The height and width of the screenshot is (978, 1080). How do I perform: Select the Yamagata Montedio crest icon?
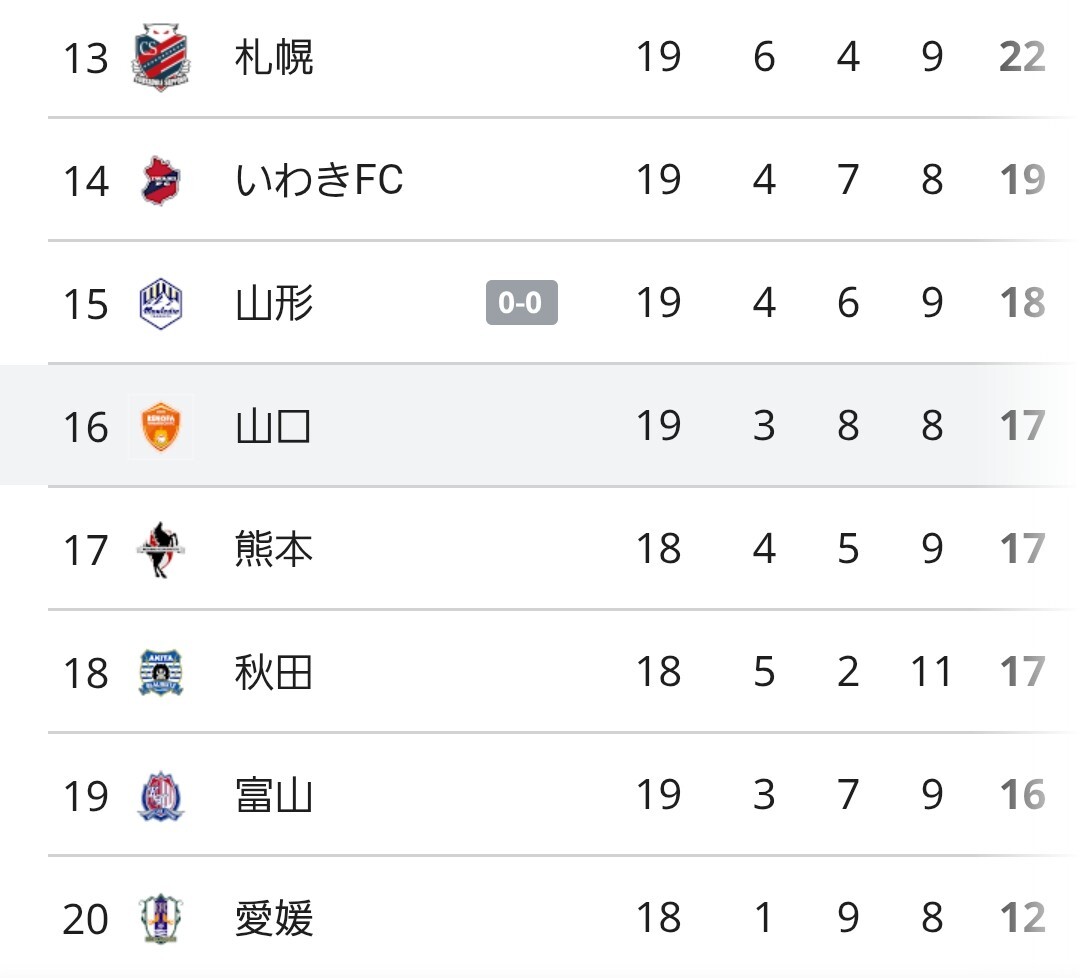pyautogui.click(x=160, y=304)
